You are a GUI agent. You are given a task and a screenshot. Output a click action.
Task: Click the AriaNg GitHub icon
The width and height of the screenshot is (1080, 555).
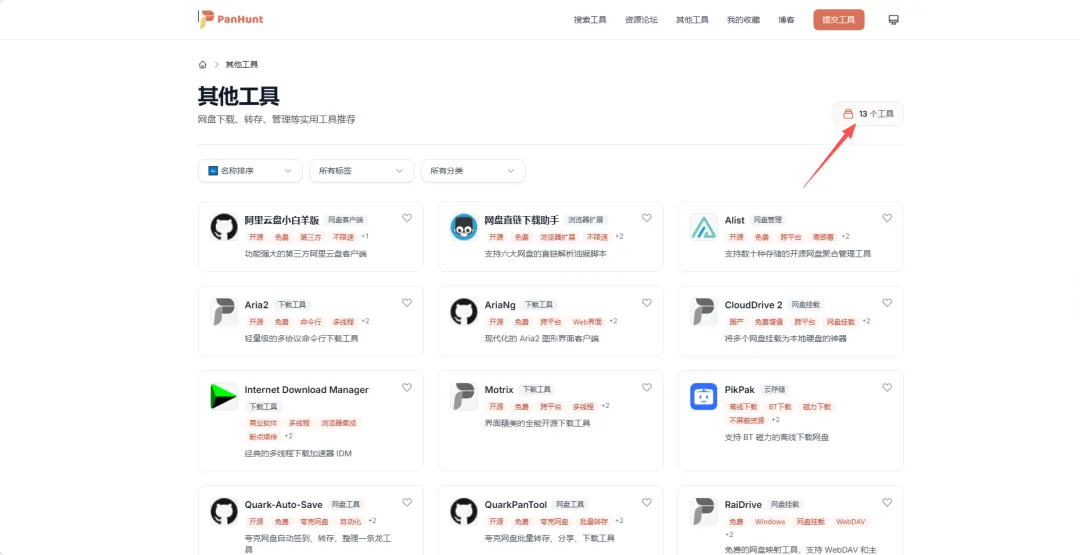point(464,311)
